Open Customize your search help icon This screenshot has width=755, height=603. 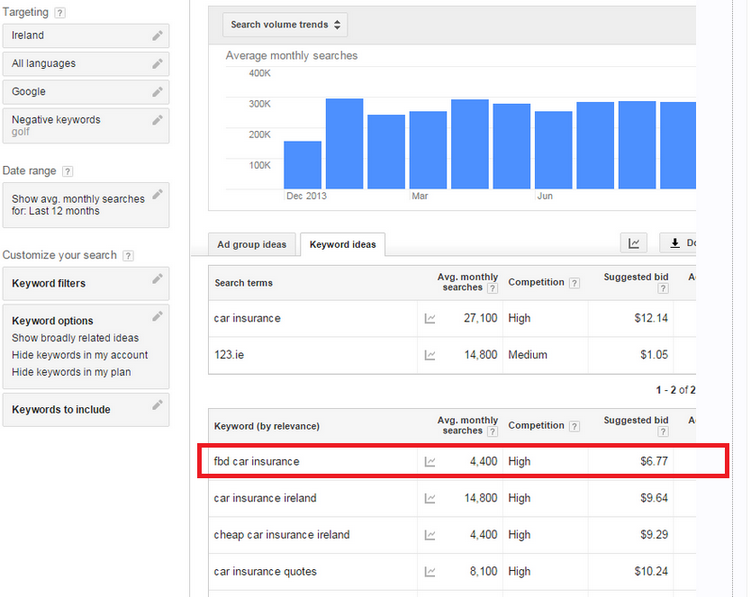click(x=128, y=256)
